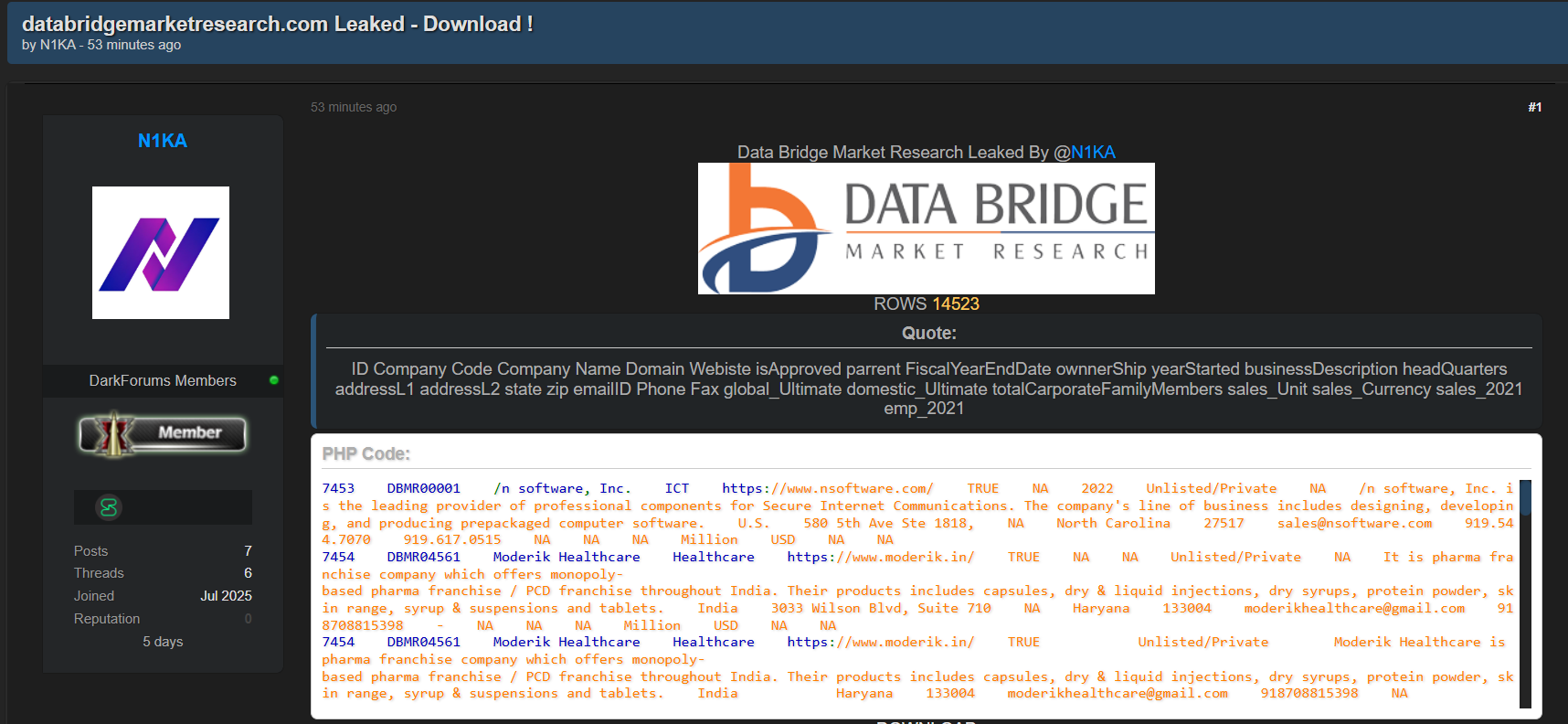
Task: Click the DarkForums Members group label
Action: pyautogui.click(x=163, y=380)
